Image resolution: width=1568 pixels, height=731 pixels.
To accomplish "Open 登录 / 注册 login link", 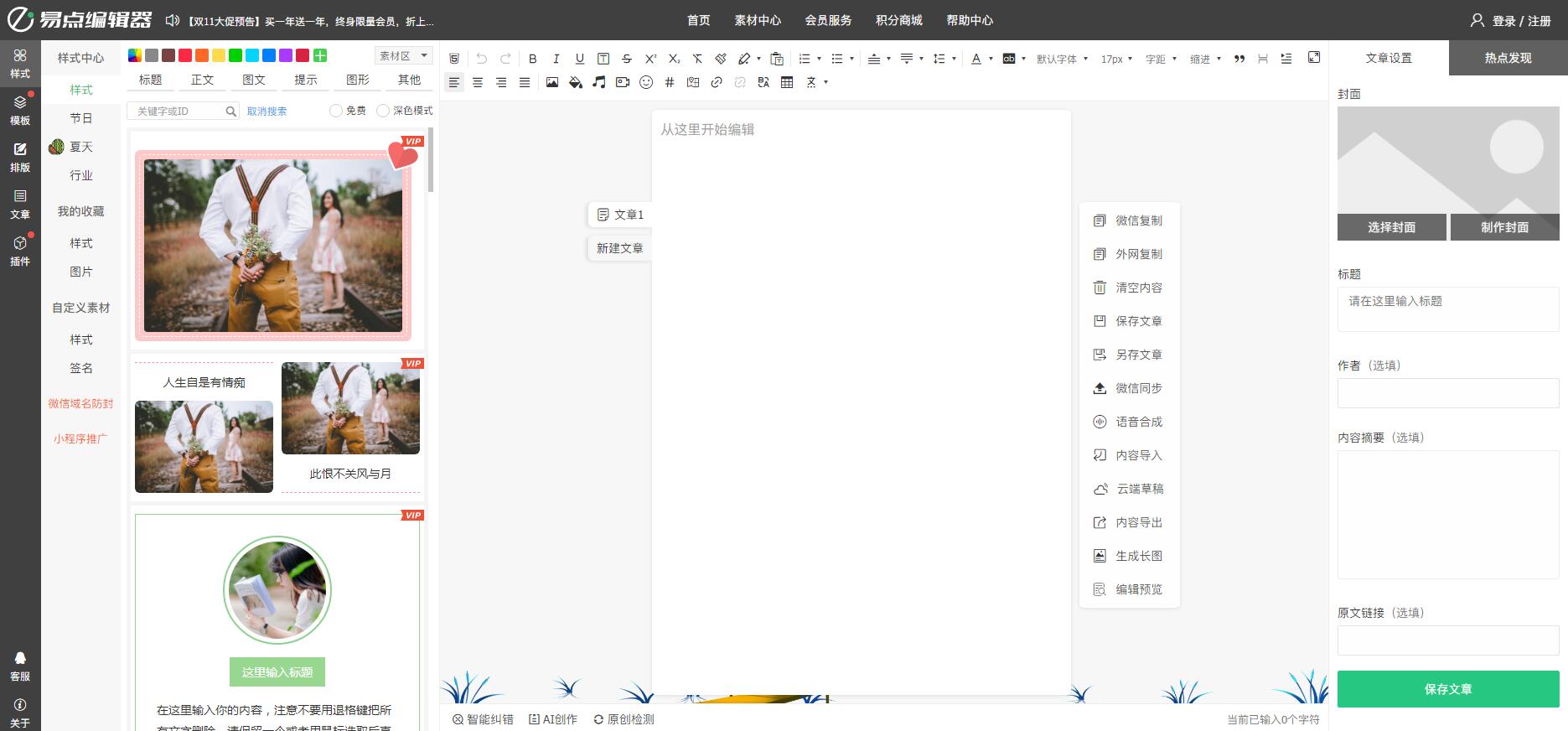I will [1511, 20].
